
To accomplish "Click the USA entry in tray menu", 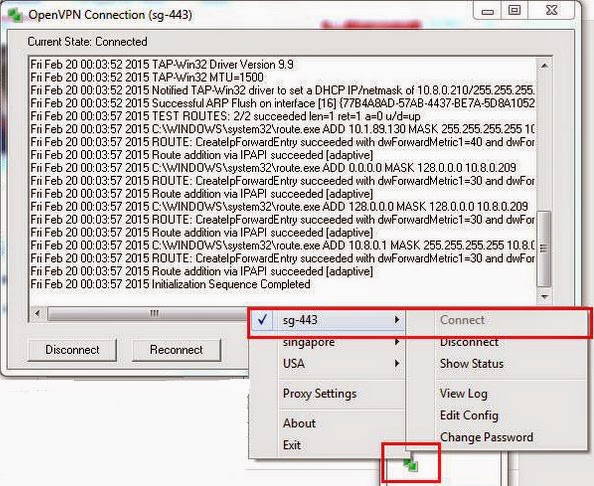I will point(294,364).
